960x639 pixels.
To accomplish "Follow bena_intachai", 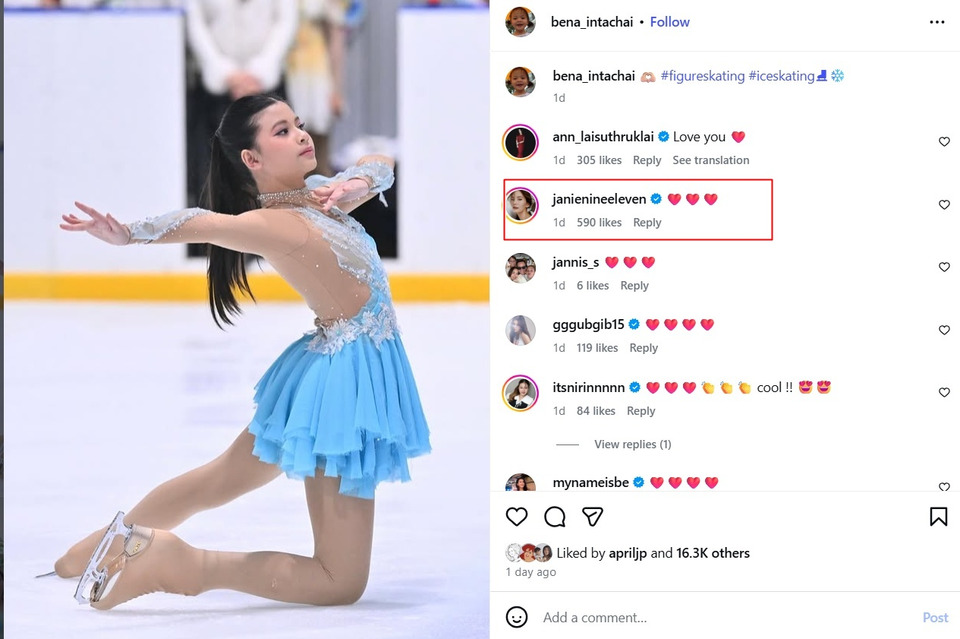I will (670, 22).
